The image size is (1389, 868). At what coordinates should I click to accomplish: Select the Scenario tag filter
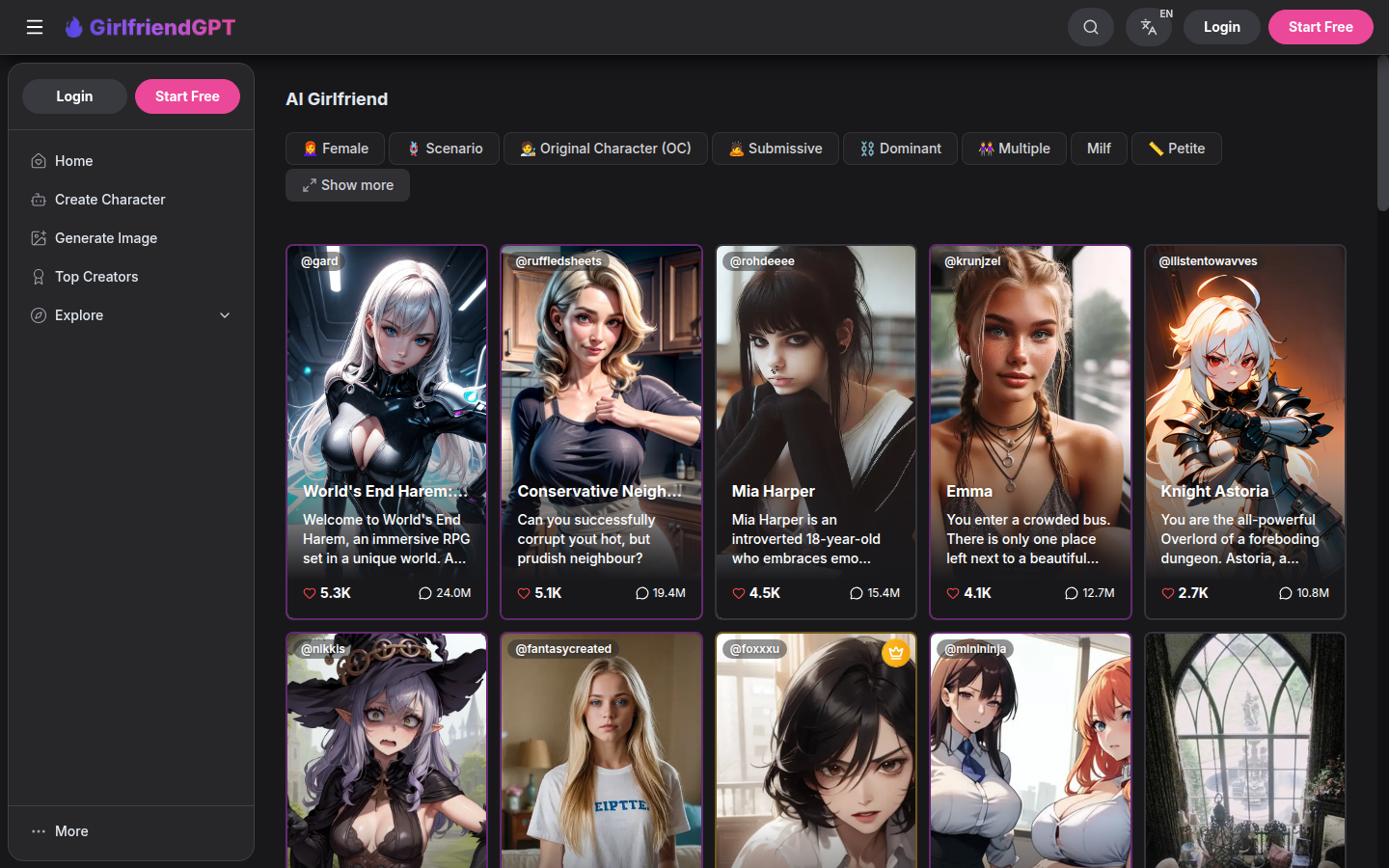[x=444, y=149]
